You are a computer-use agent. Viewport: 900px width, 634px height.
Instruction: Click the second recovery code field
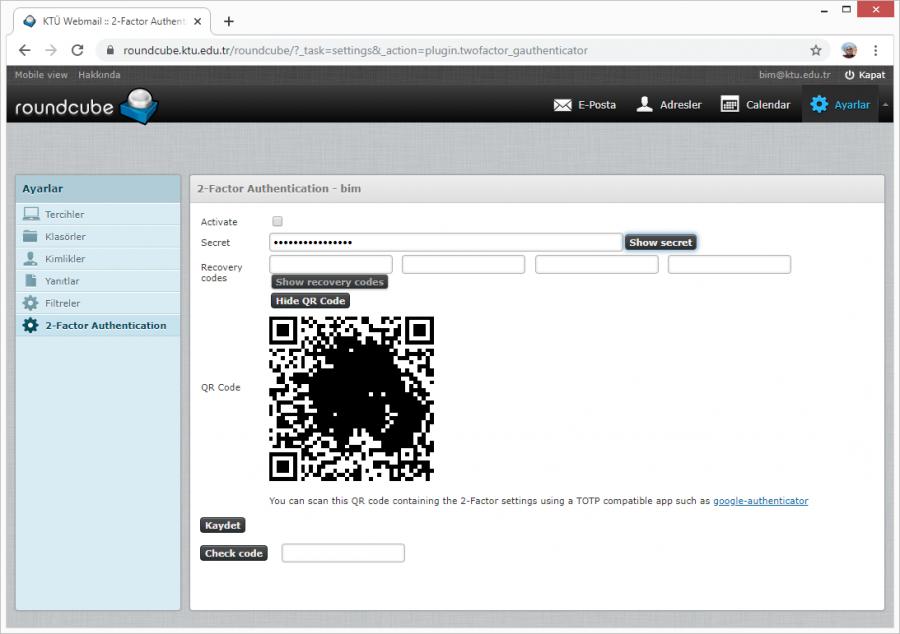(x=464, y=265)
